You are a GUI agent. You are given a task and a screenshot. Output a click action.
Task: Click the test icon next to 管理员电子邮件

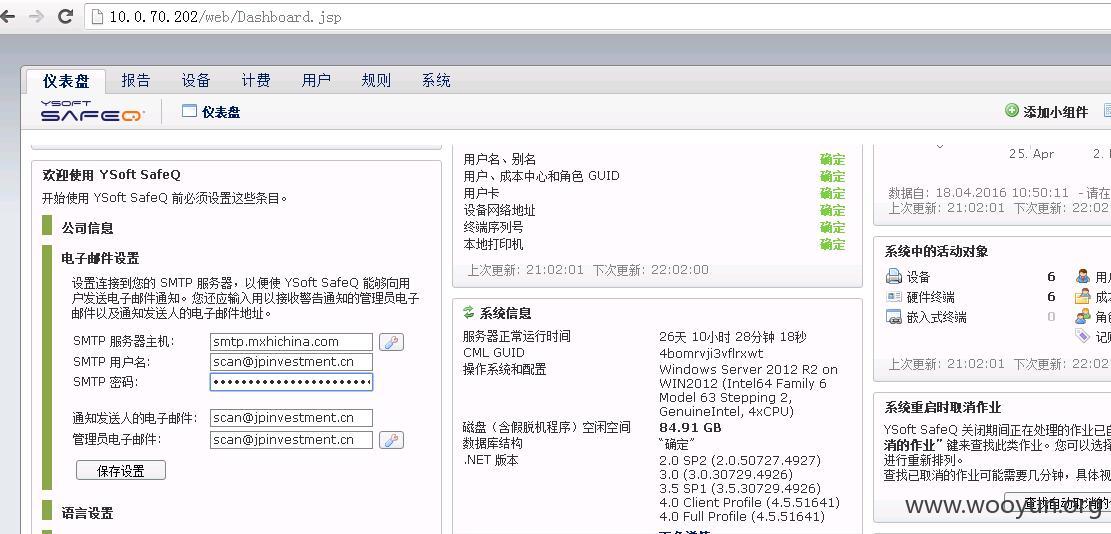point(391,440)
